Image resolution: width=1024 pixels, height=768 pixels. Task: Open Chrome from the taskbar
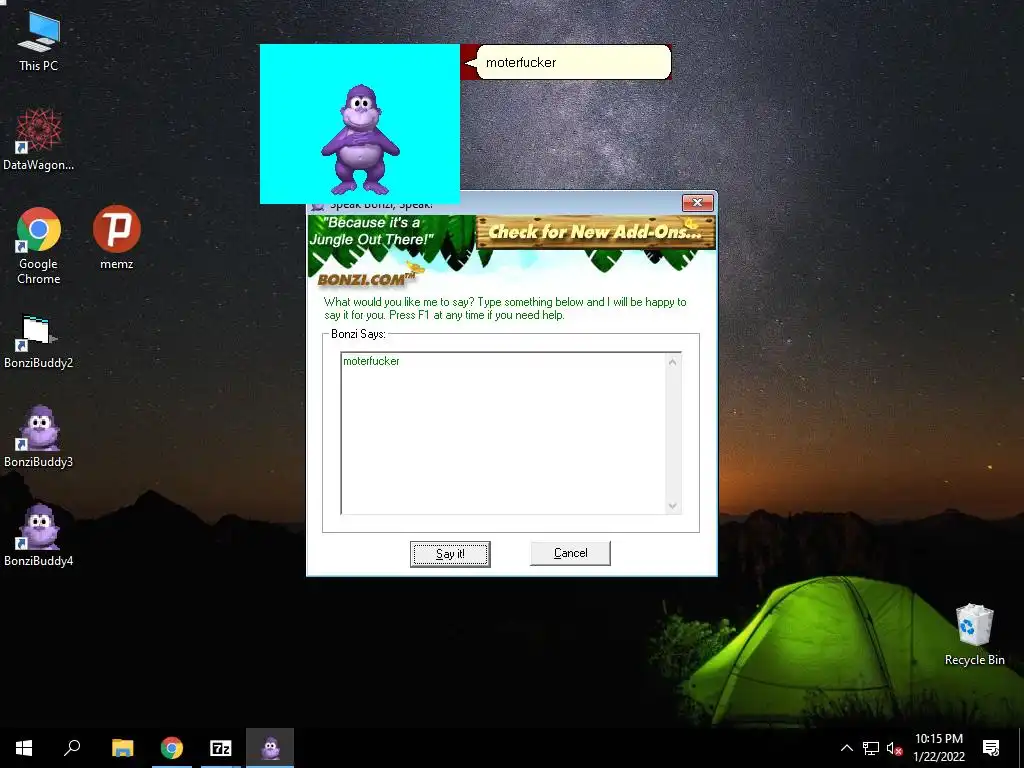pyautogui.click(x=172, y=748)
